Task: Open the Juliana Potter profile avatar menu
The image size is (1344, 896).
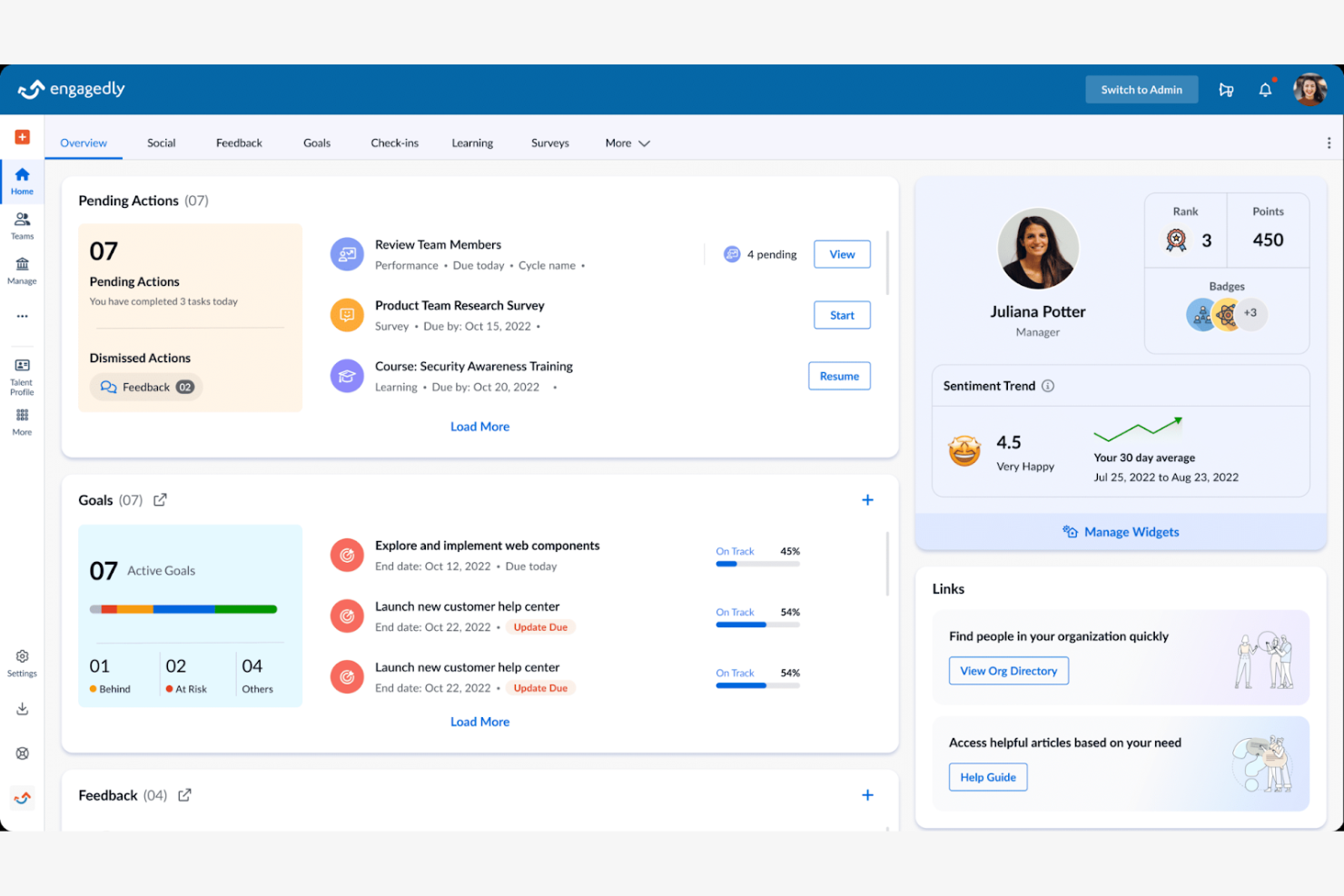Action: [x=1309, y=89]
